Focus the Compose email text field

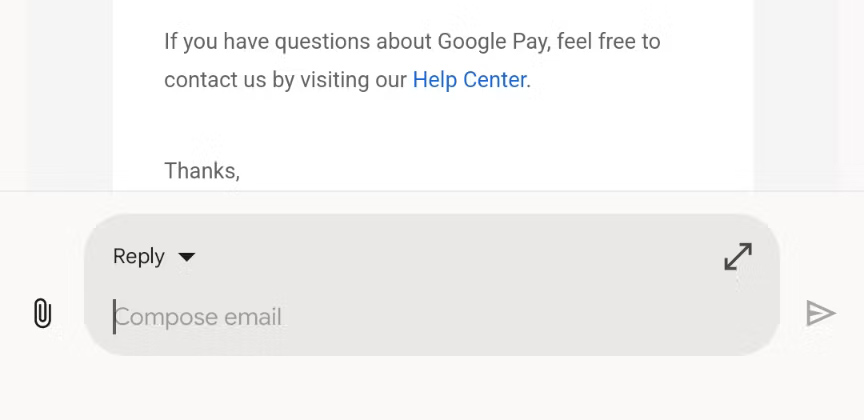(431, 317)
